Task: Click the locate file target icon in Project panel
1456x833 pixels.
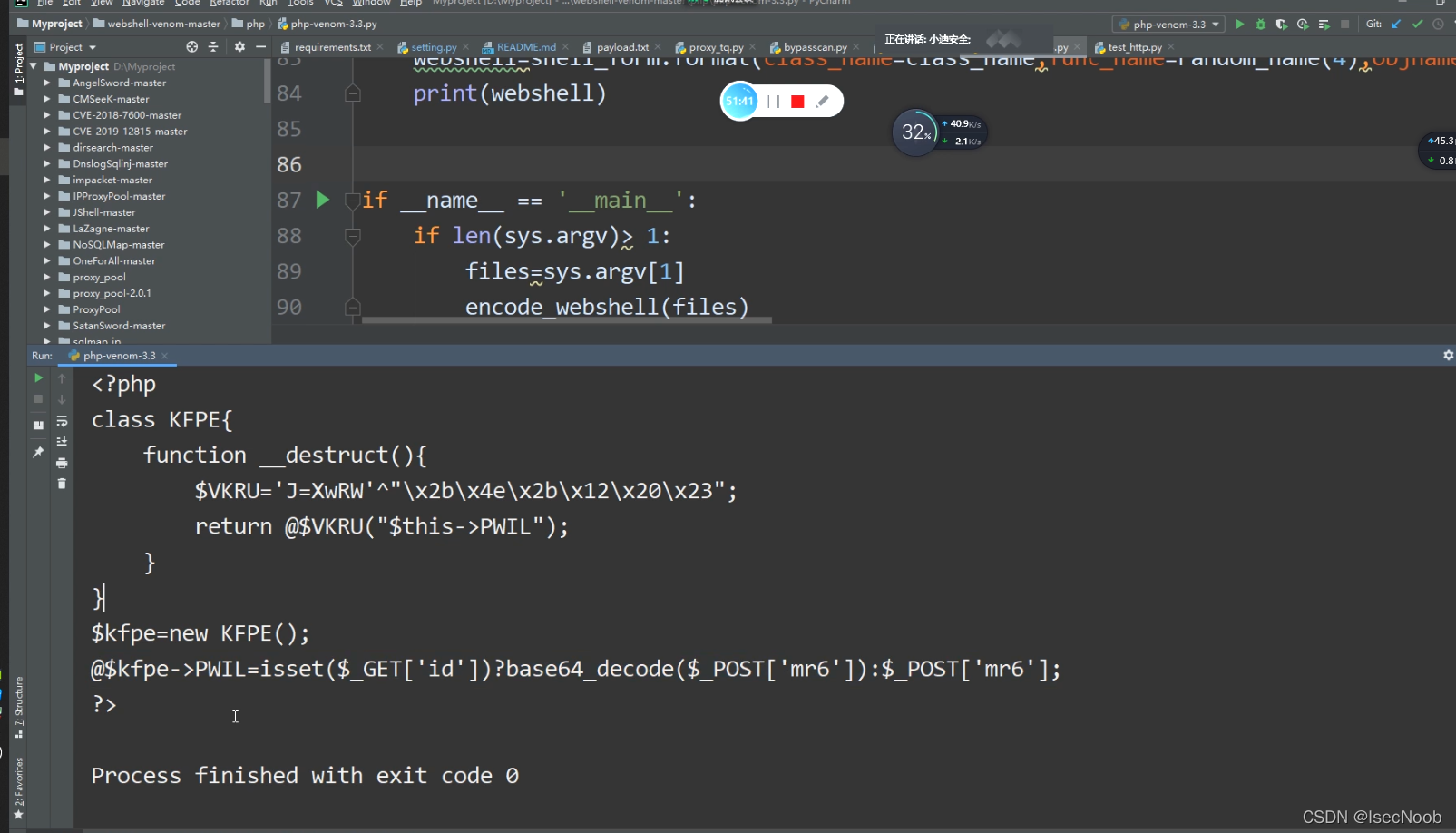Action: (191, 46)
